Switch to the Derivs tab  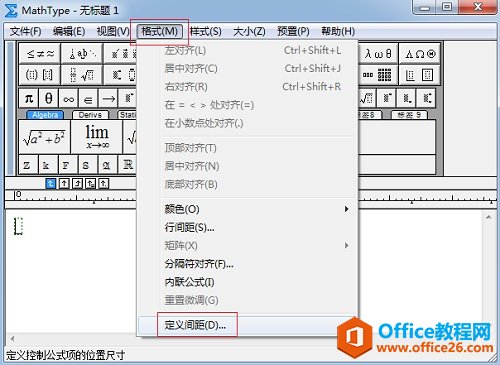pyautogui.click(x=90, y=115)
